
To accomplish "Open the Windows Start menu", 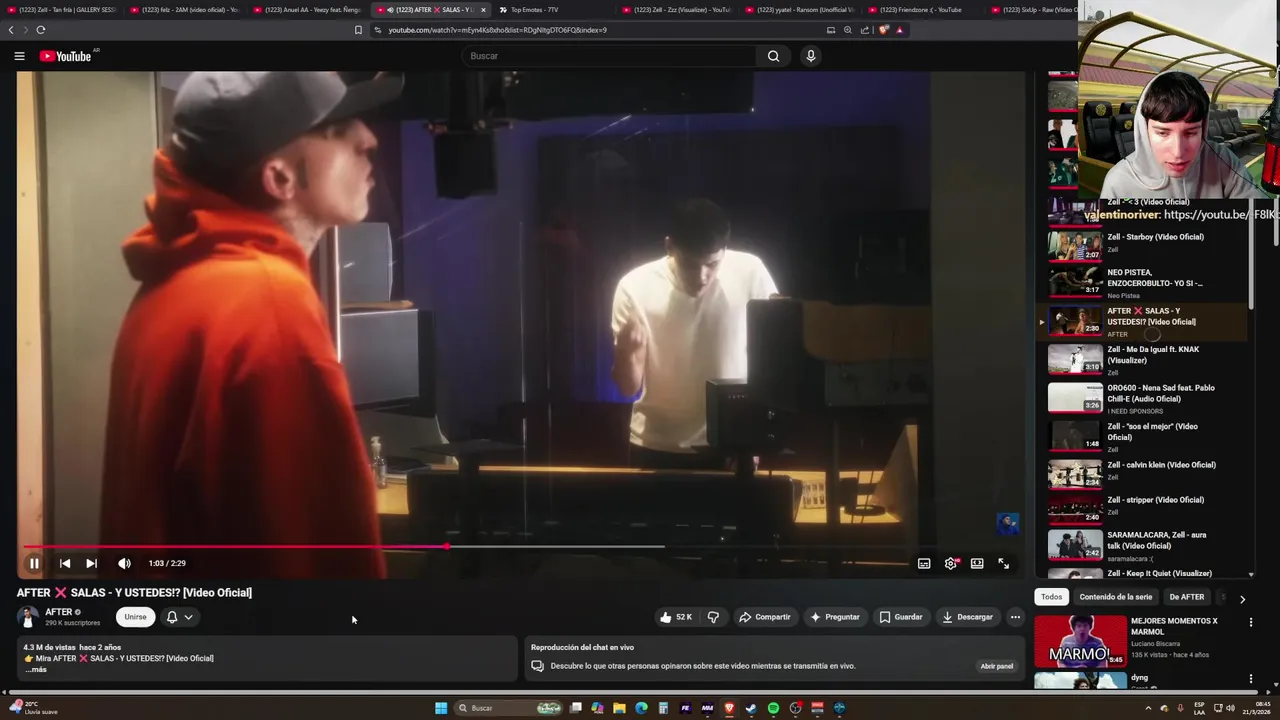I will [441, 708].
